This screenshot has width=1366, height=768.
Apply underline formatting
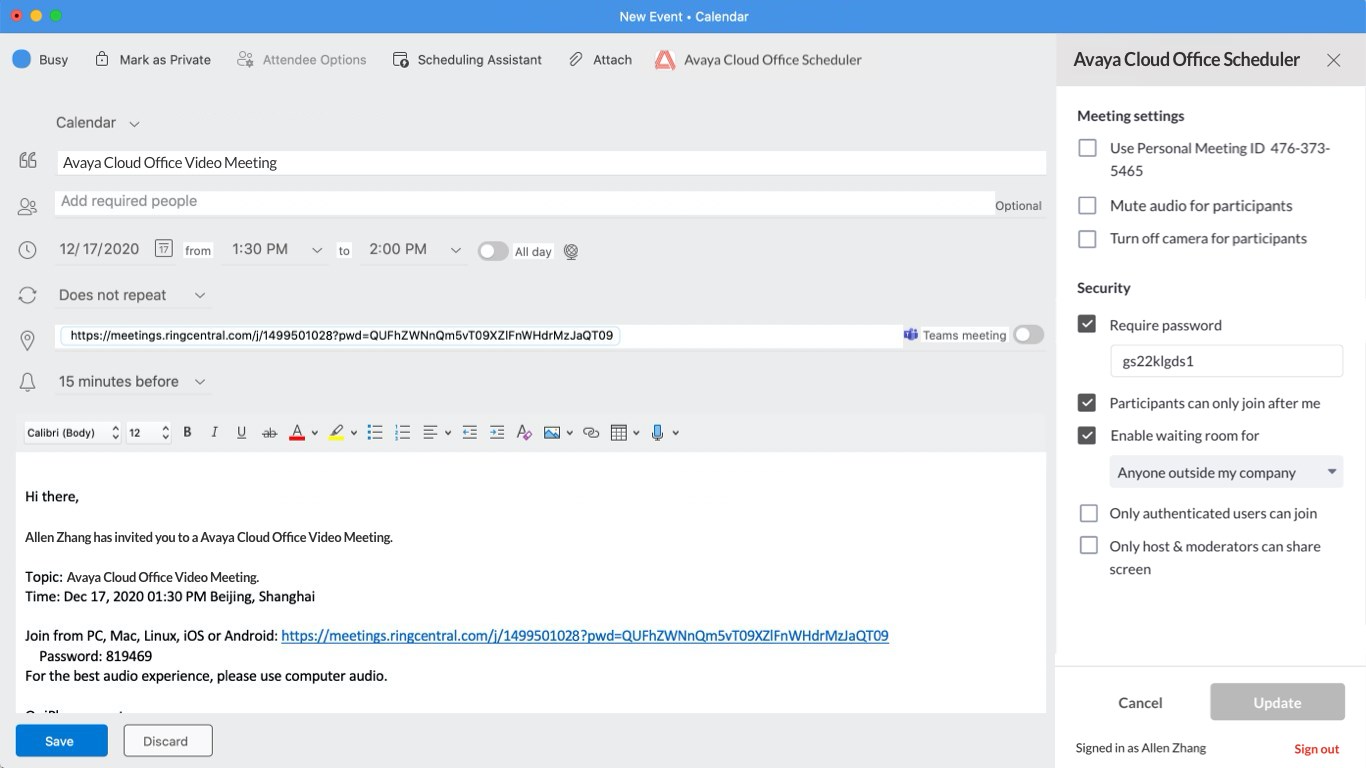tap(241, 432)
